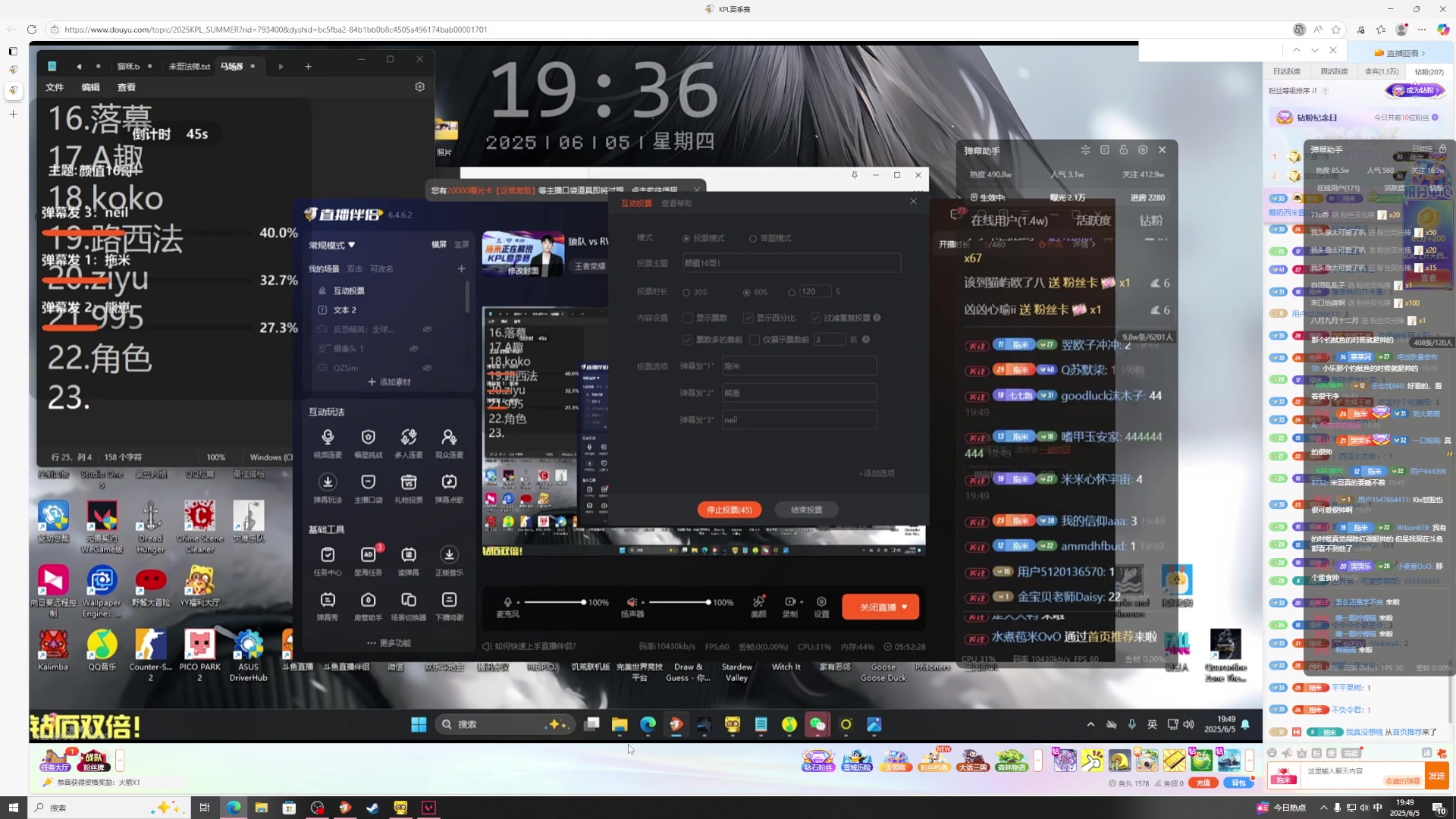Open the 福星挑战 icon
This screenshot has width=1456, height=819.
(x=368, y=444)
